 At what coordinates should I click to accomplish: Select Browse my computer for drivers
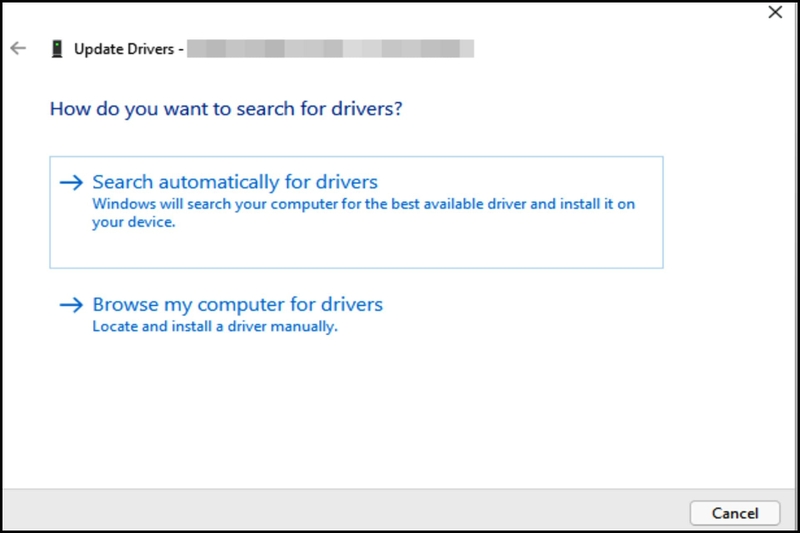[237, 304]
